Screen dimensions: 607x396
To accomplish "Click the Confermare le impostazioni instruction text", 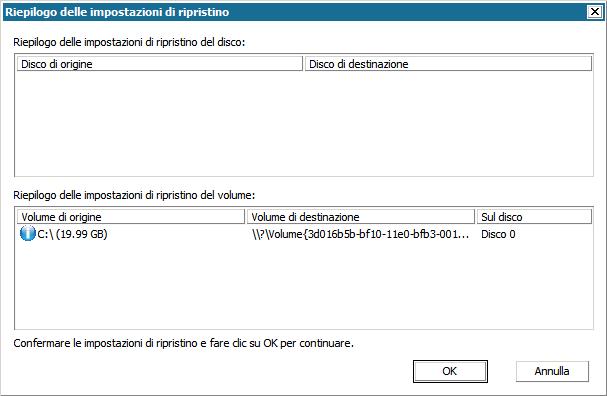I will (x=183, y=343).
